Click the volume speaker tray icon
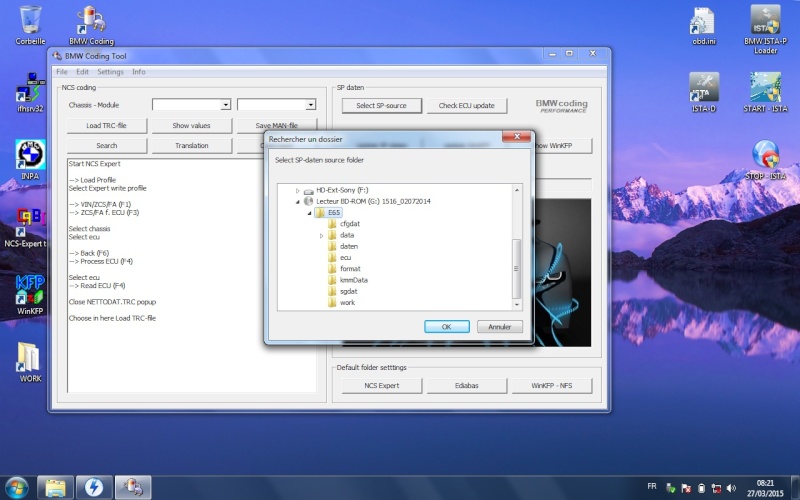This screenshot has height=500, width=800. 731,488
